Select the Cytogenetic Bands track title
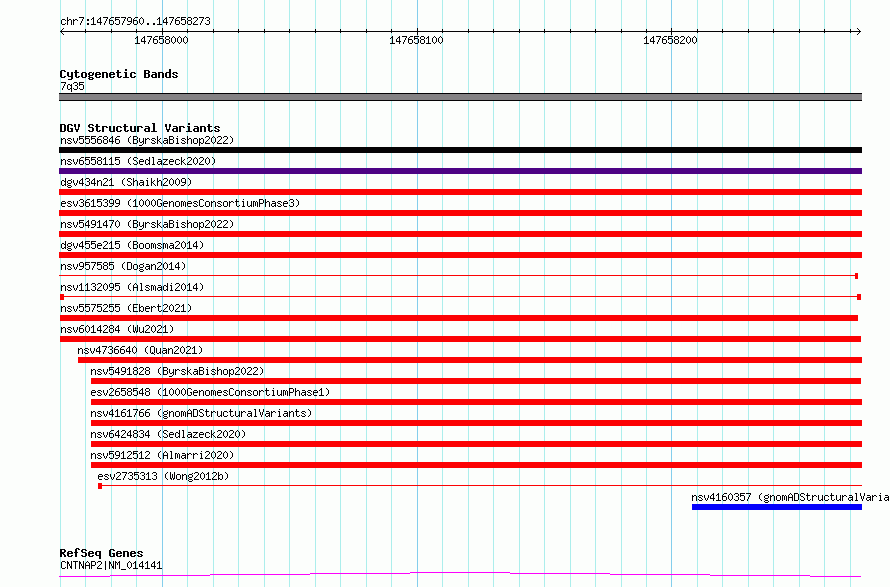The height and width of the screenshot is (587, 890). coord(119,74)
